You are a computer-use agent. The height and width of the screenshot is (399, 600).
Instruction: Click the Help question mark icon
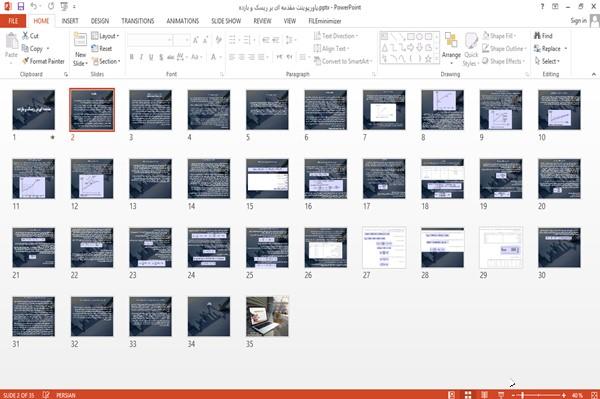tap(542, 7)
